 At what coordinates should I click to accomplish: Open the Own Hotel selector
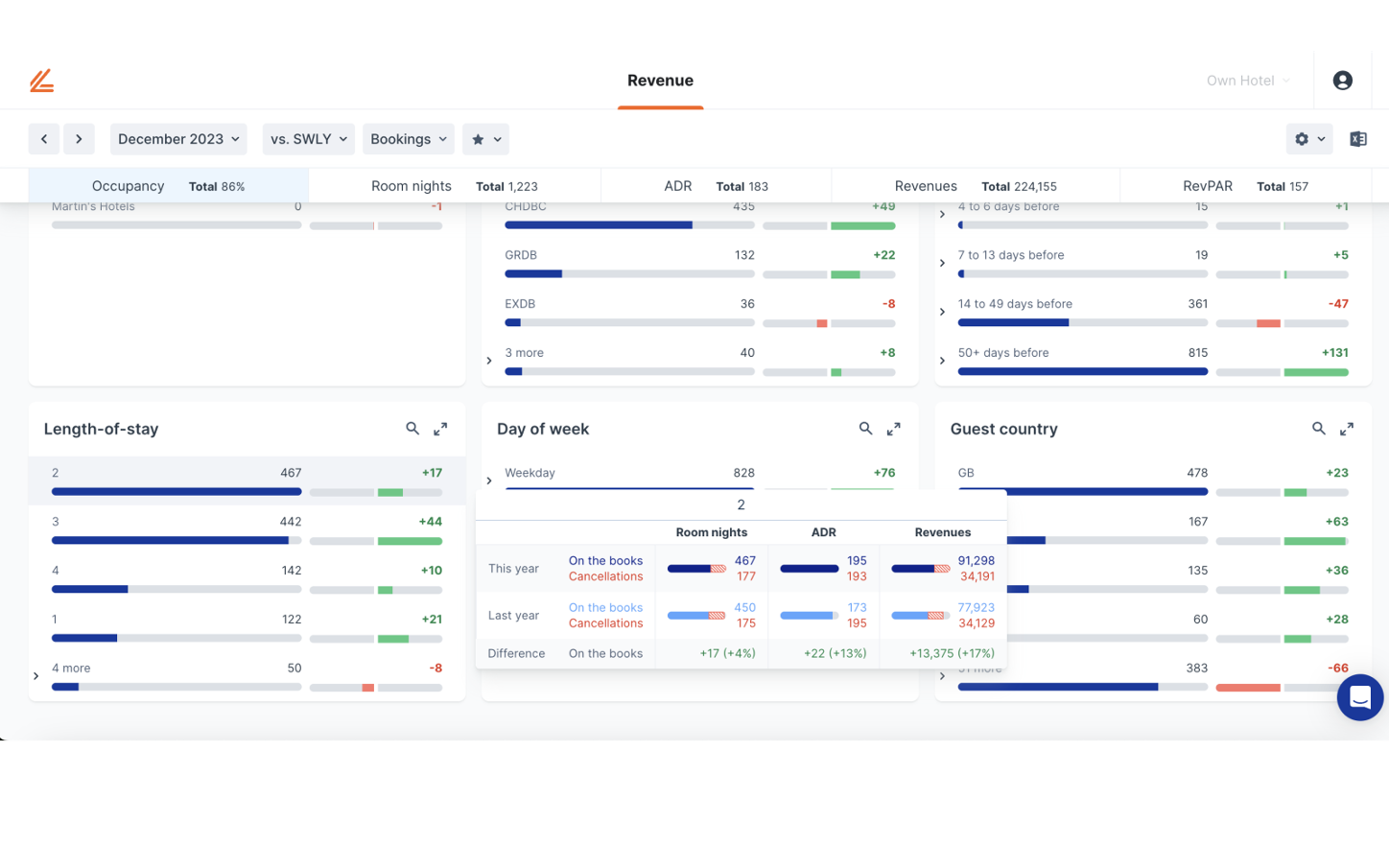coord(1248,81)
